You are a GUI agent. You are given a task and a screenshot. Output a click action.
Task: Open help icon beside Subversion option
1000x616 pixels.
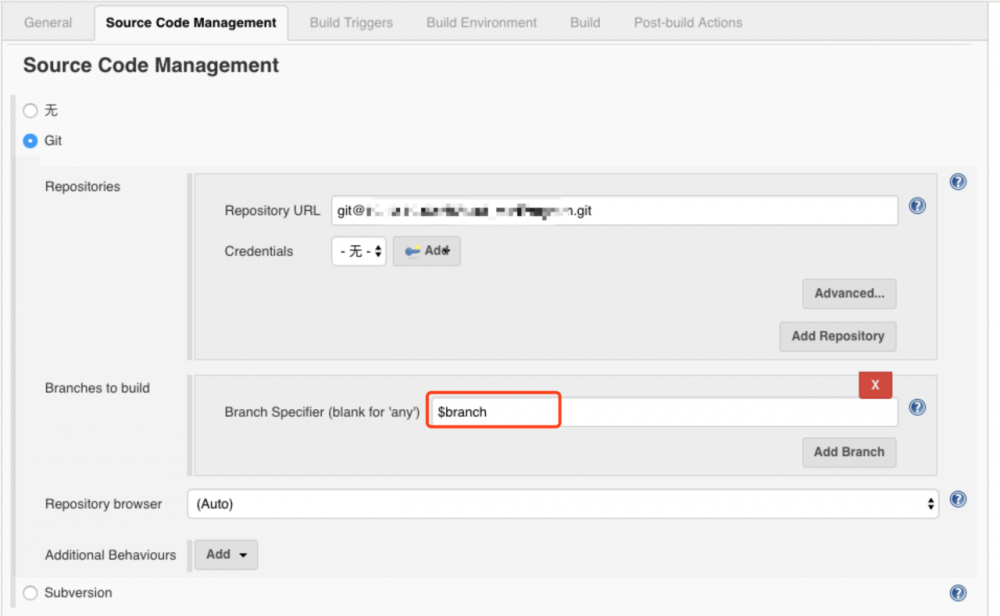coord(957,593)
